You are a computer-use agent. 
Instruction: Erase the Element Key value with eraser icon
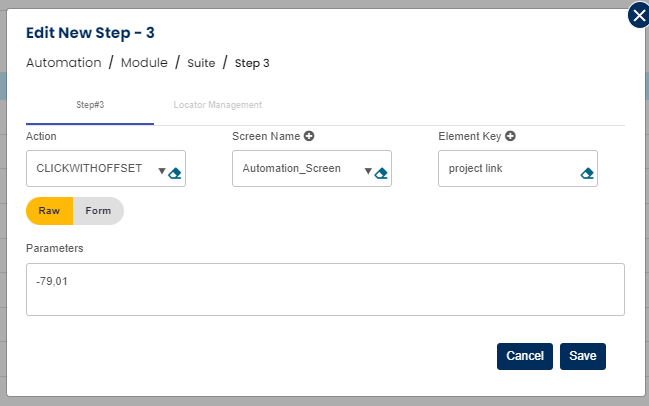(x=587, y=172)
